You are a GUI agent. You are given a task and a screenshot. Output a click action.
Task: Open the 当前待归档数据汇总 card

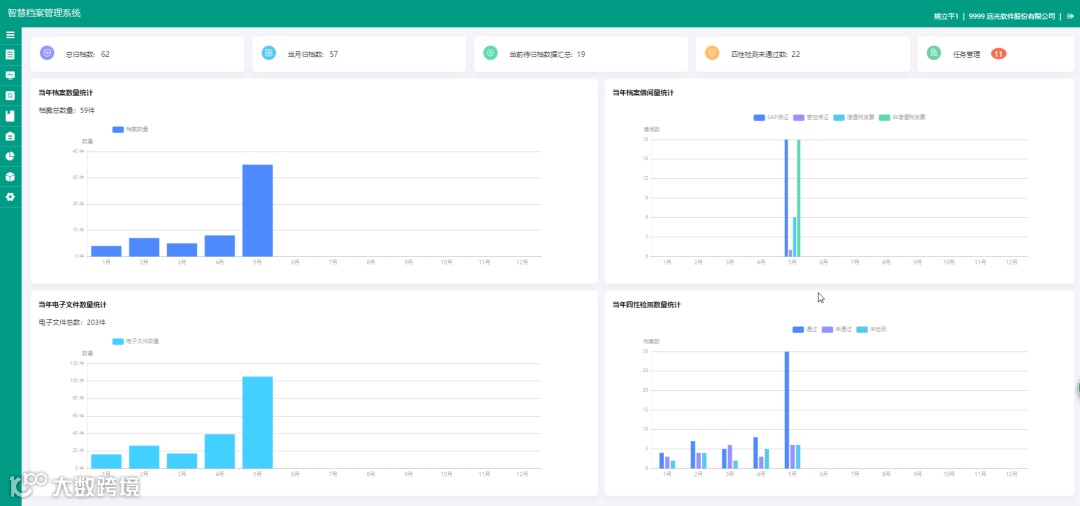pyautogui.click(x=581, y=54)
